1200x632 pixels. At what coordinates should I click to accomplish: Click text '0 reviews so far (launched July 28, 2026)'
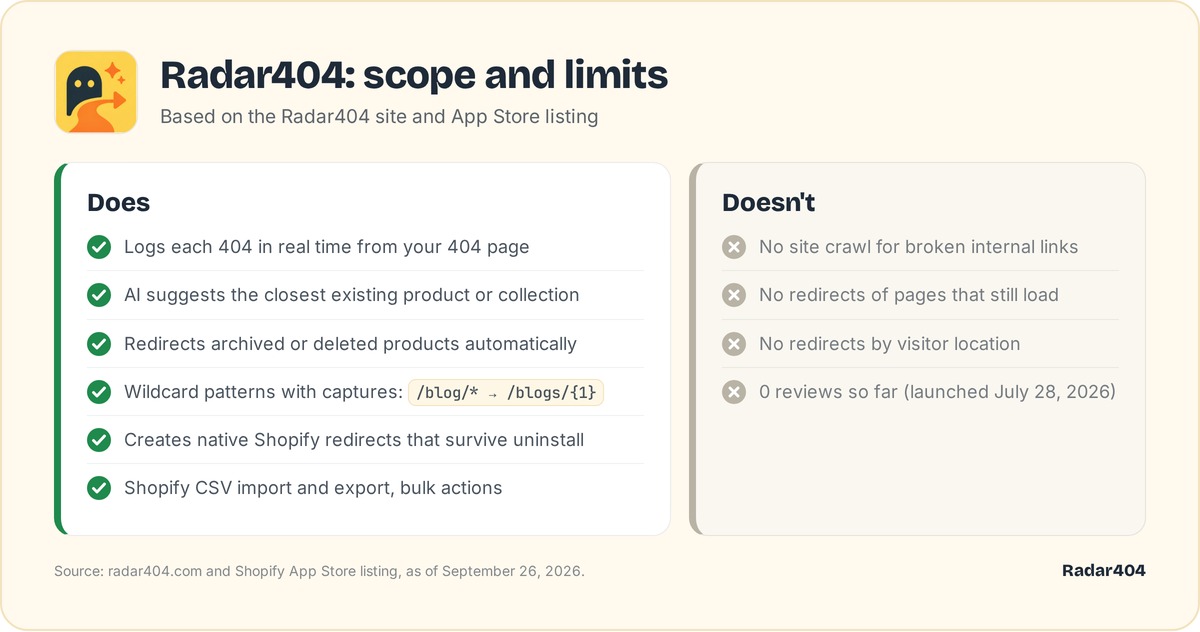pos(937,392)
